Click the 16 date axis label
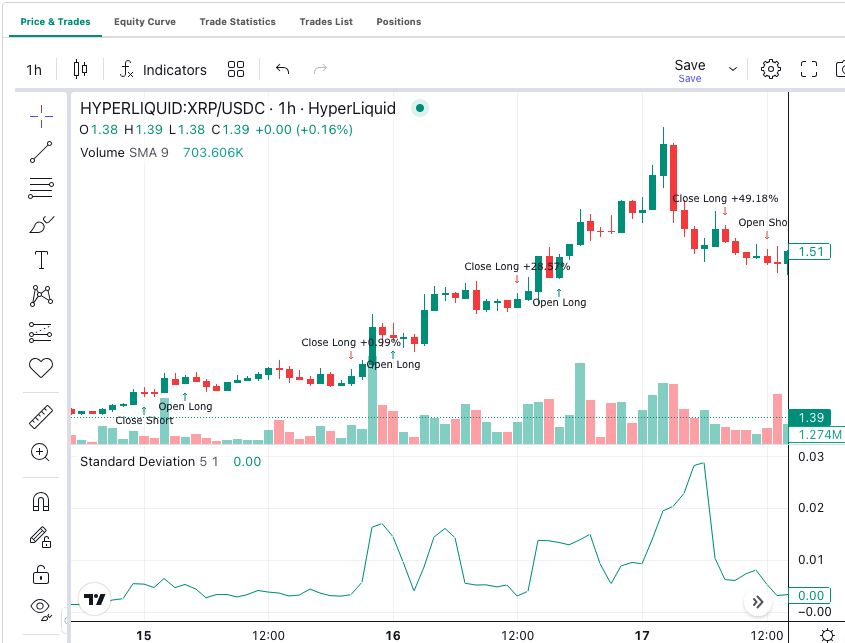Screen dimensions: 845x643 coord(393,635)
